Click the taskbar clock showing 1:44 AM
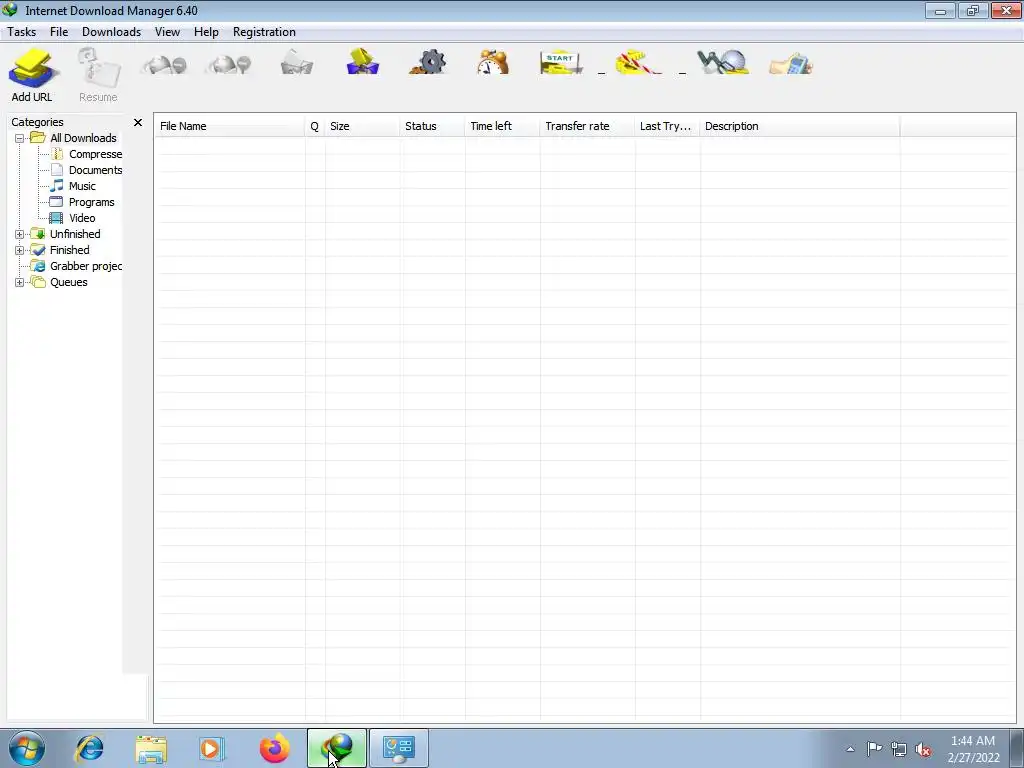This screenshot has width=1024, height=768. click(973, 749)
